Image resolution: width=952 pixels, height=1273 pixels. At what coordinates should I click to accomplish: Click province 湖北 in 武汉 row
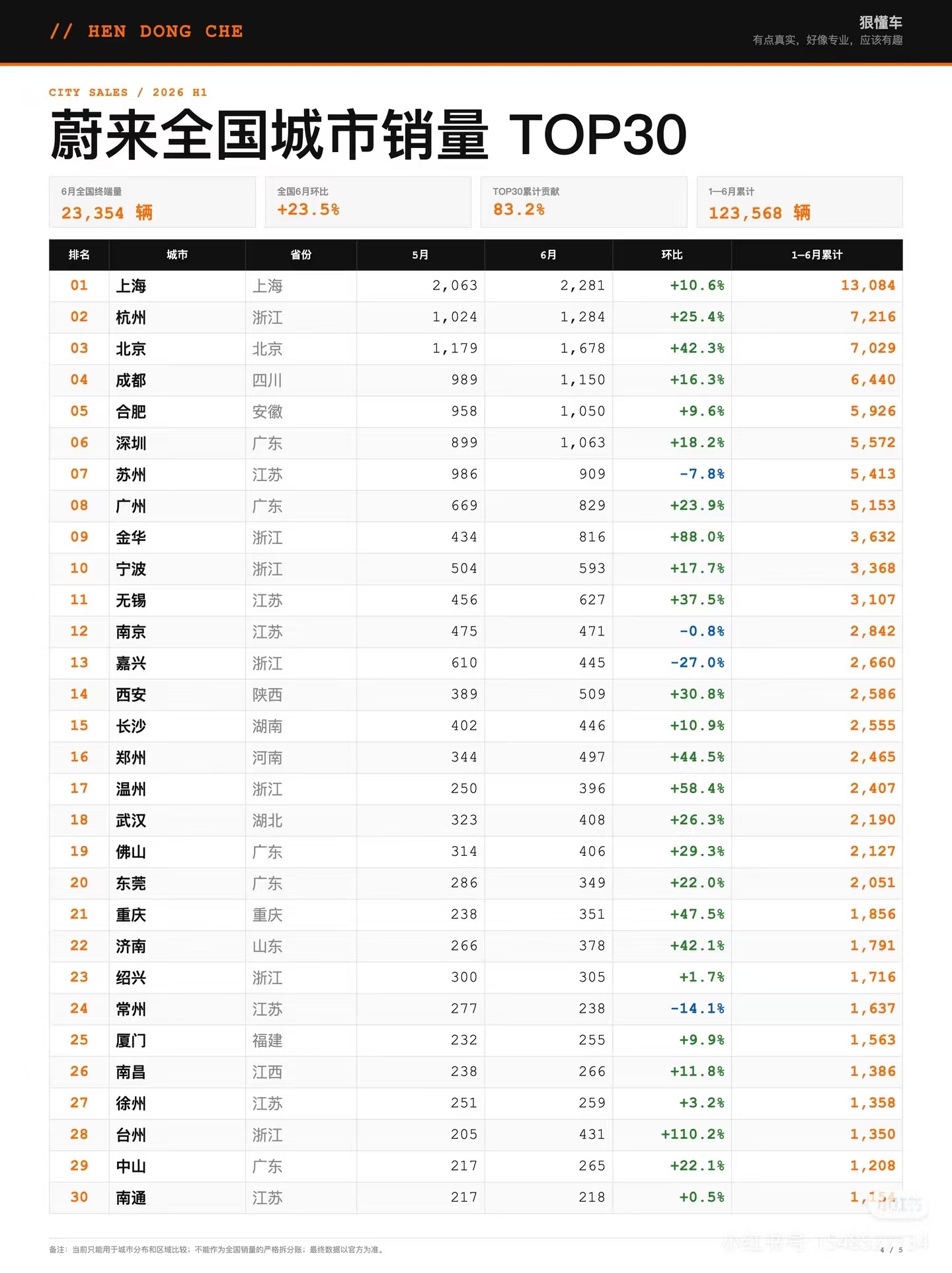267,821
